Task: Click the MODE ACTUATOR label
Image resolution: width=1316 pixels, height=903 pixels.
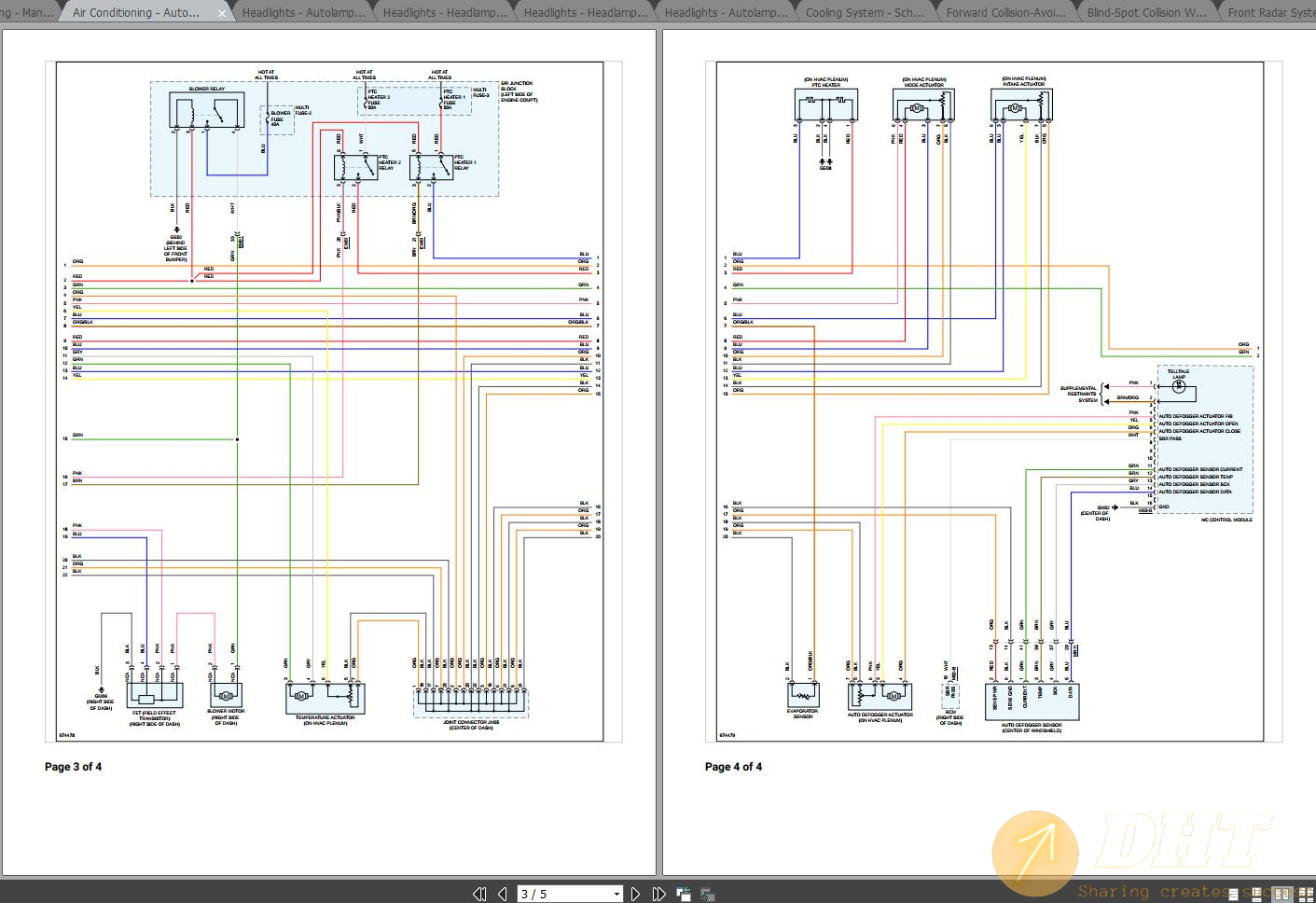Action: pyautogui.click(x=923, y=85)
